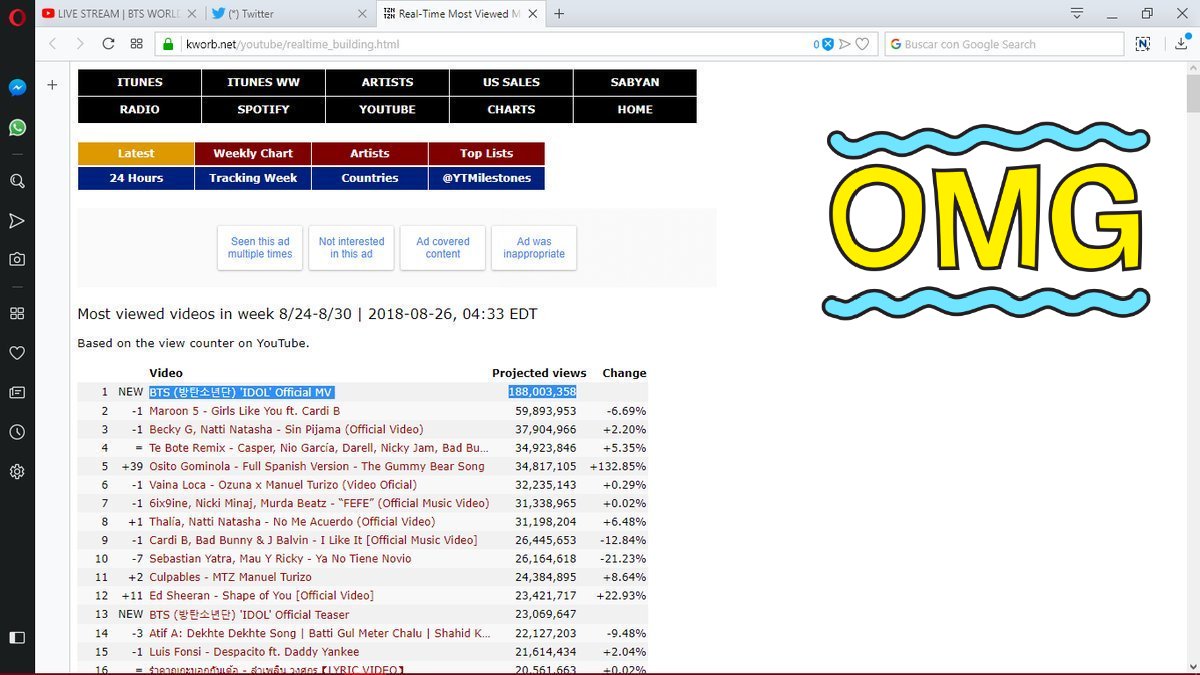The width and height of the screenshot is (1200, 675).
Task: Open the Top Lists page
Action: coord(486,153)
